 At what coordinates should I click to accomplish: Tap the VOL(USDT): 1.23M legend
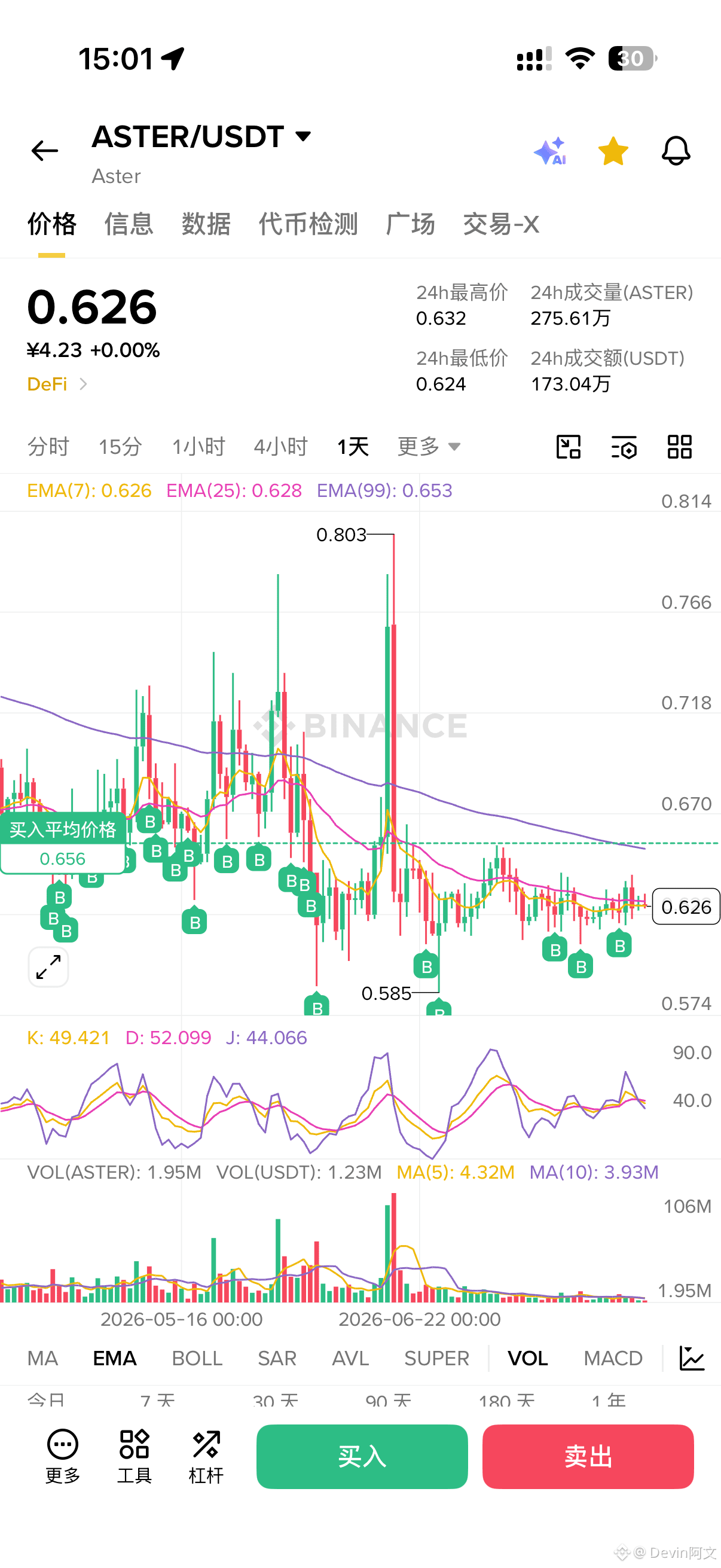coord(299,1172)
